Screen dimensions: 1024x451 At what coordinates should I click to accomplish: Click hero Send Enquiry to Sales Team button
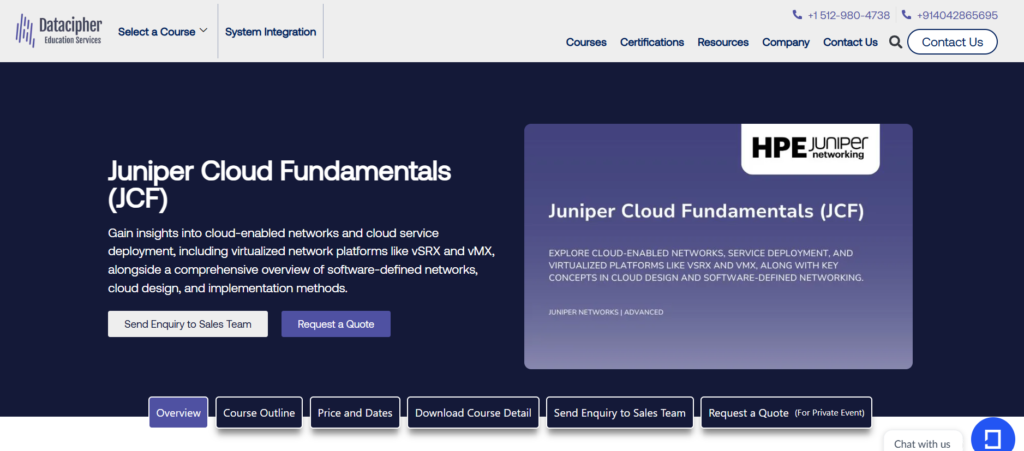click(188, 324)
